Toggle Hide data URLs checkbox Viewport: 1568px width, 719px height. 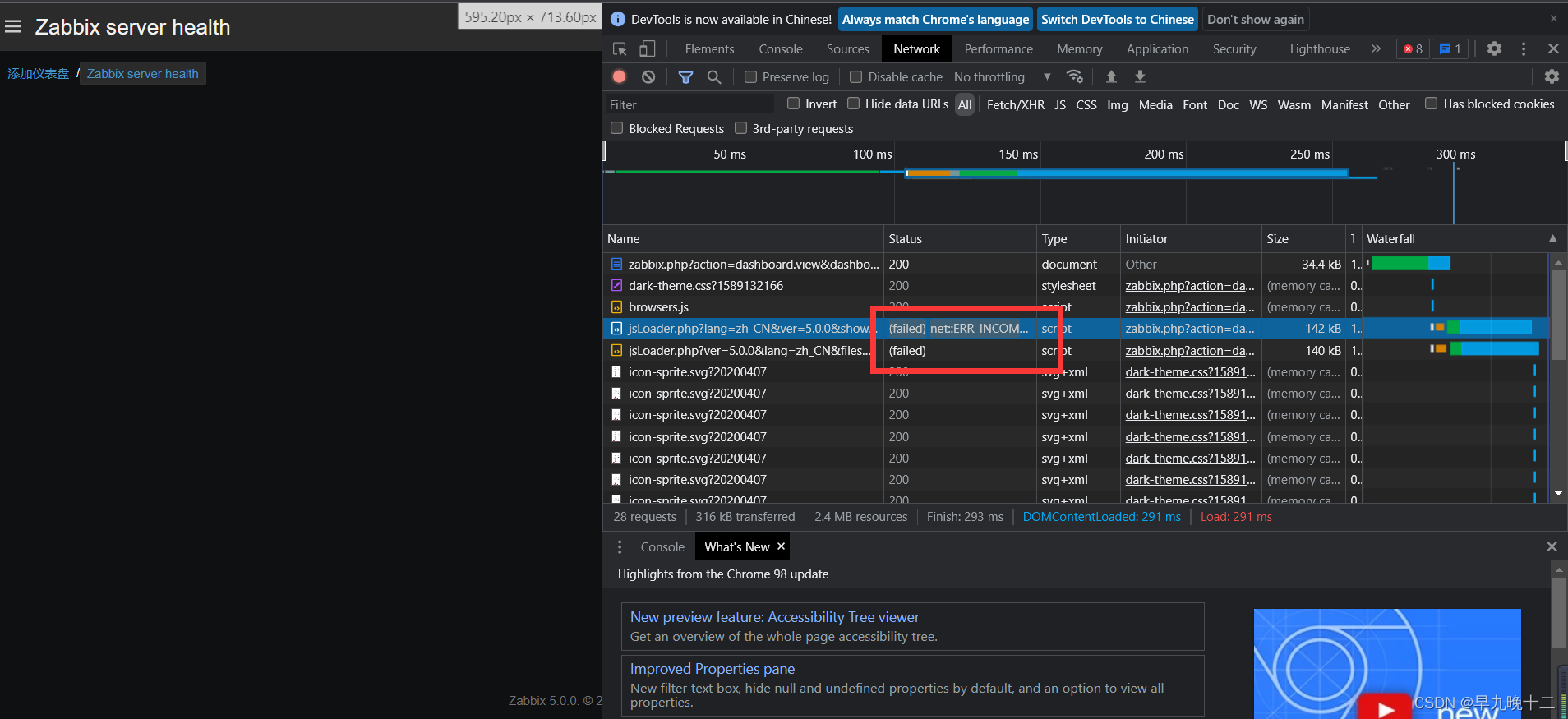click(853, 104)
